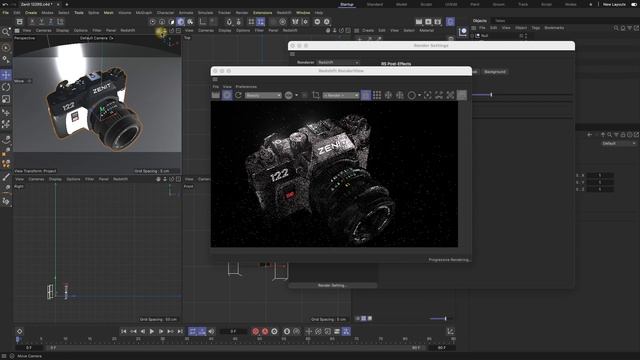Open the Mesh menu in the menu bar
640x360 pixels.
pos(109,13)
